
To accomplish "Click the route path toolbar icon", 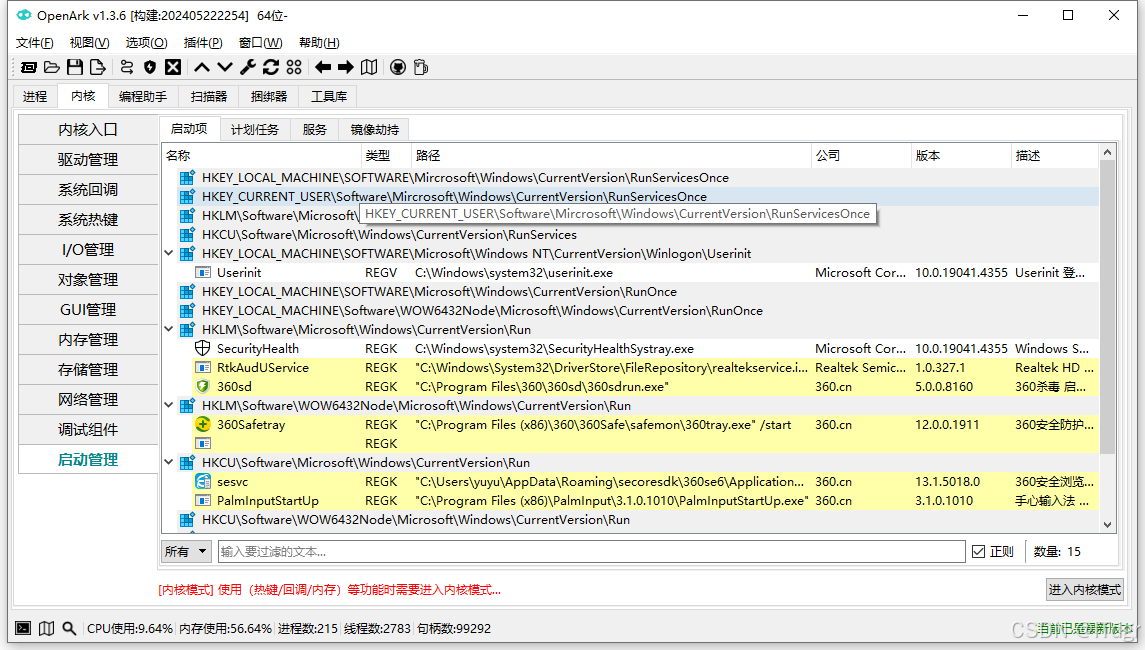I will 127,67.
